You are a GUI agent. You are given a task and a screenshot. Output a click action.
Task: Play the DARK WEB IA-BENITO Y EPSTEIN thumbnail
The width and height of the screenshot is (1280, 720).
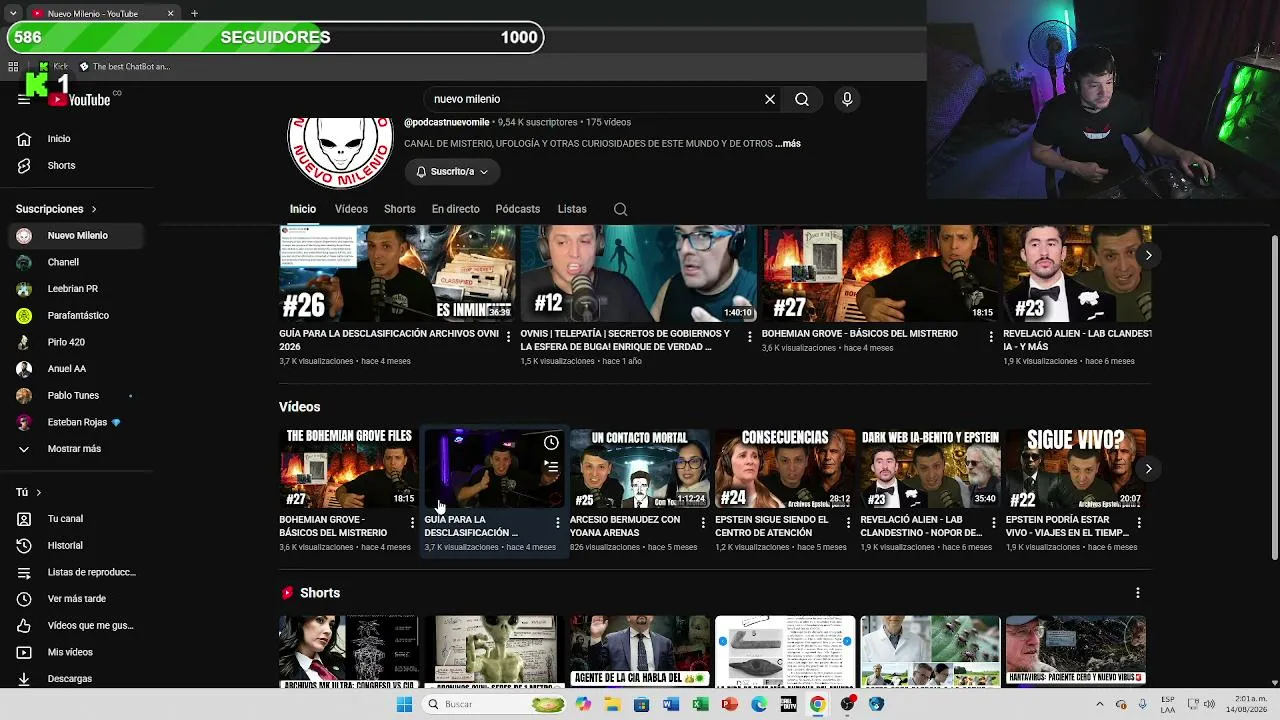pos(930,469)
